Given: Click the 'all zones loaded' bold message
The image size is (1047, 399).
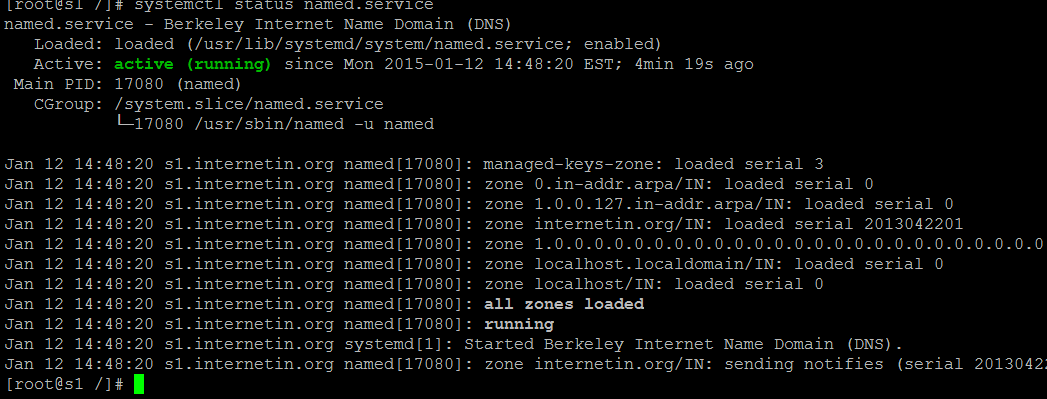Looking at the screenshot, I should (x=564, y=304).
